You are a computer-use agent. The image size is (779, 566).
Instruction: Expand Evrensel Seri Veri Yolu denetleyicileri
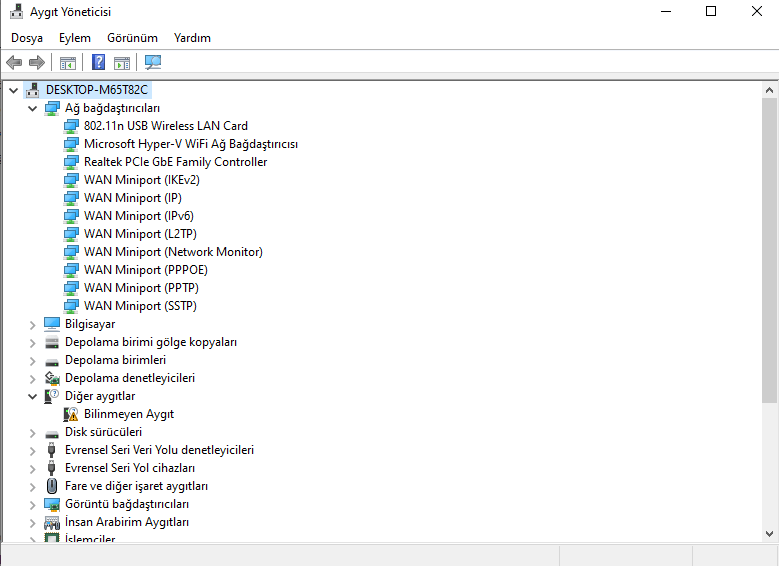(32, 451)
